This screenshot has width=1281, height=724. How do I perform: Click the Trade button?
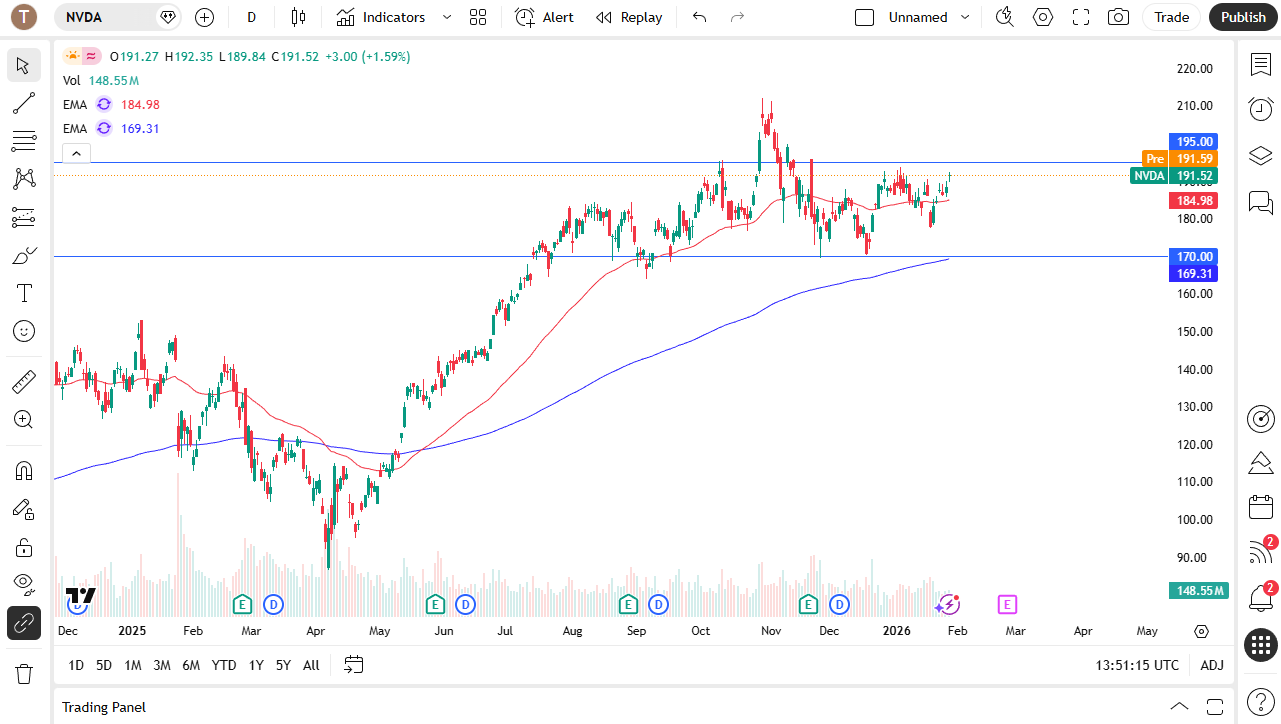(x=1171, y=17)
